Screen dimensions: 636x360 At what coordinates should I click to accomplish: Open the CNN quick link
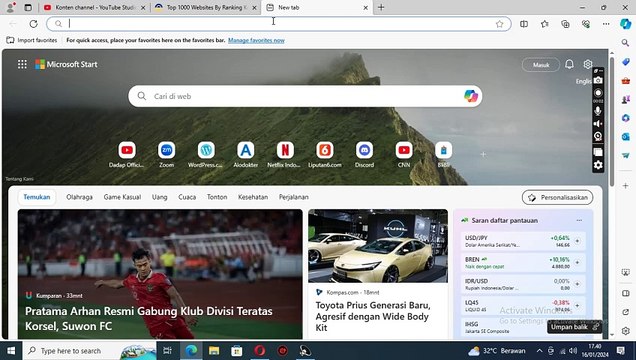404,150
